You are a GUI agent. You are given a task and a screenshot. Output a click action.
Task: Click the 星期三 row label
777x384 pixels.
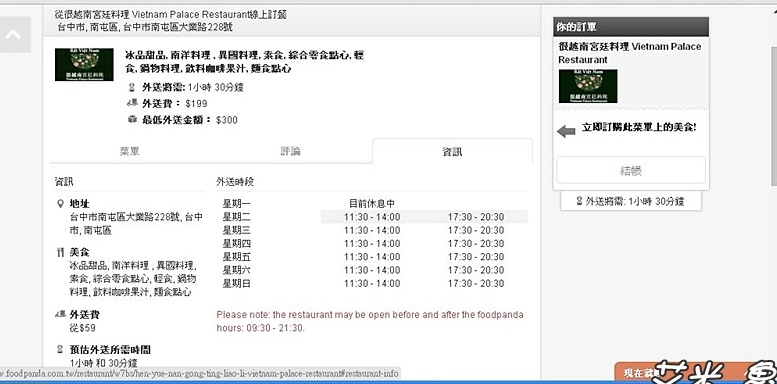point(237,230)
